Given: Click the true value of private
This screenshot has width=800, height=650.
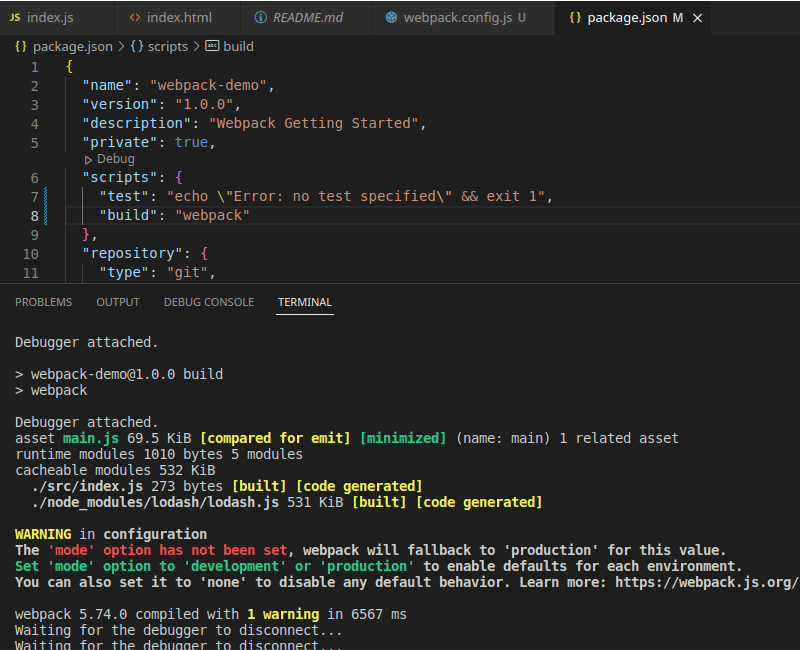Looking at the screenshot, I should click(x=191, y=142).
